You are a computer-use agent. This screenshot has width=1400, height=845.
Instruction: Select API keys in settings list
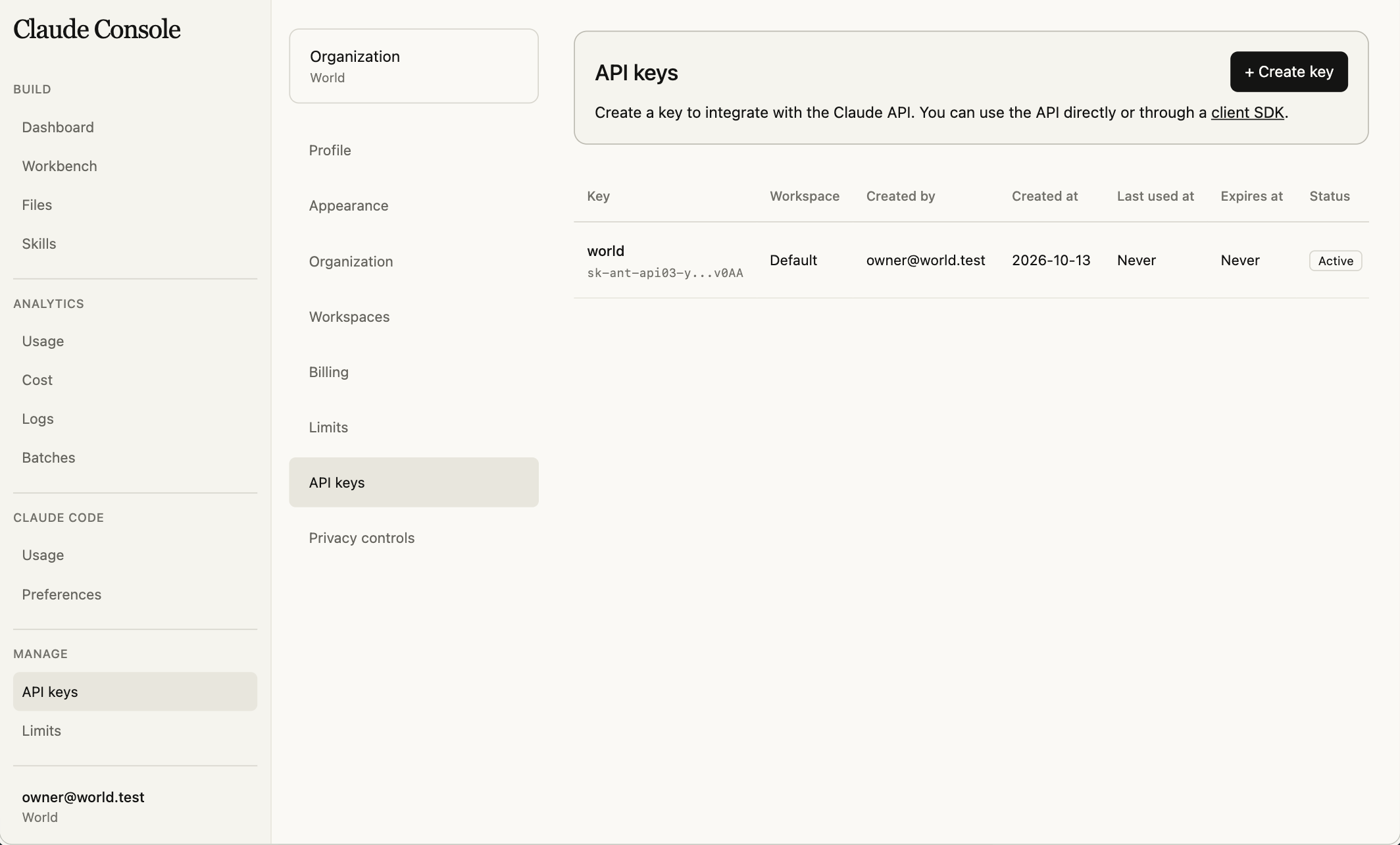click(x=414, y=482)
